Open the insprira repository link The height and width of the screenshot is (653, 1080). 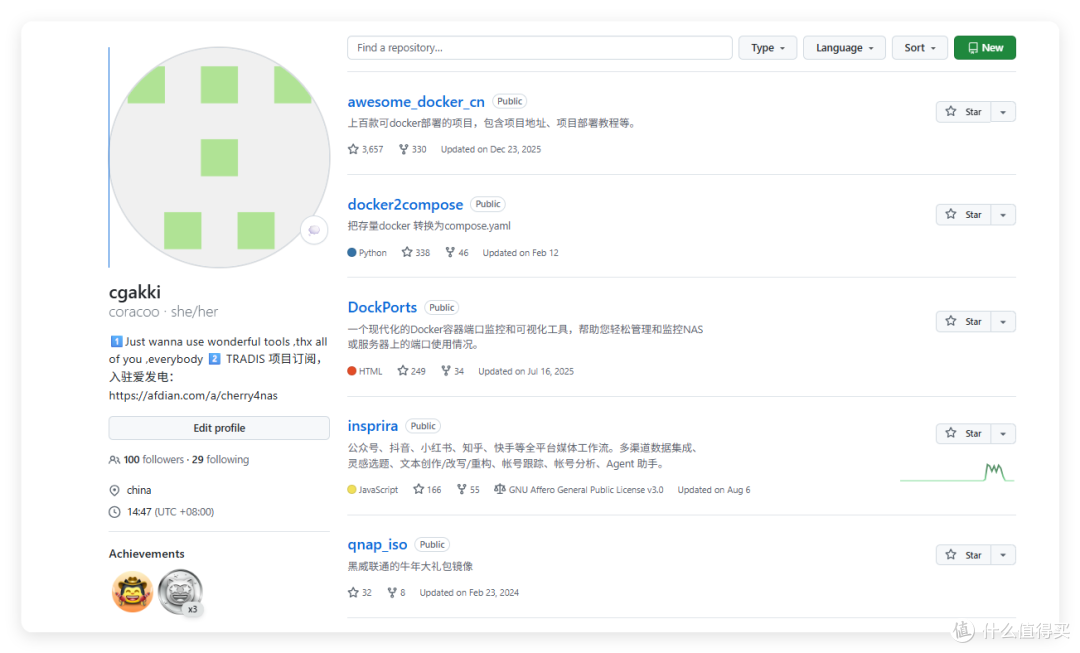[x=373, y=426]
